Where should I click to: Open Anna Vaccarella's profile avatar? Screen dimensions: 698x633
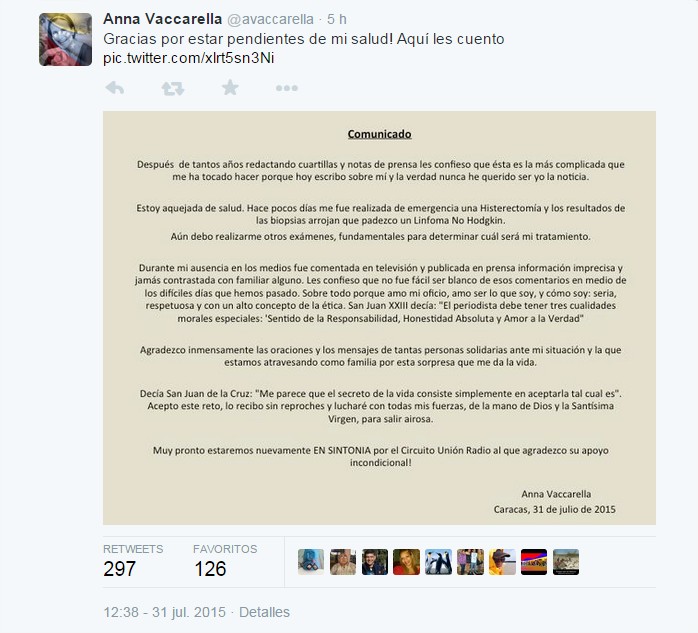click(65, 39)
